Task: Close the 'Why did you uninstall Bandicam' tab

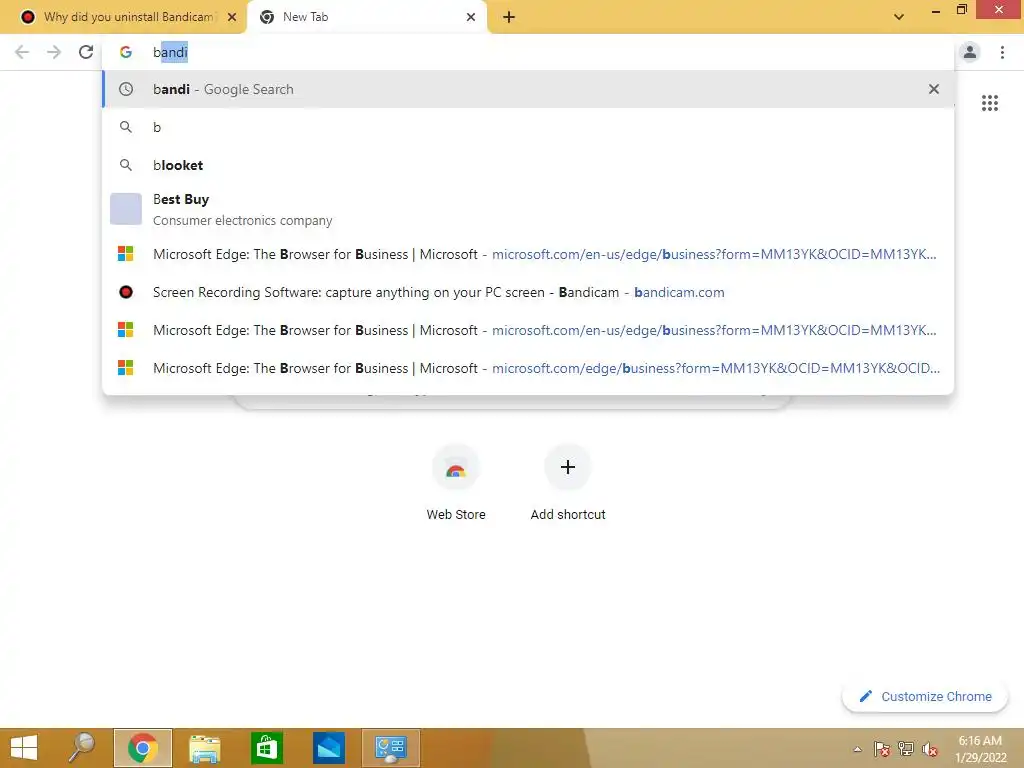Action: (231, 17)
